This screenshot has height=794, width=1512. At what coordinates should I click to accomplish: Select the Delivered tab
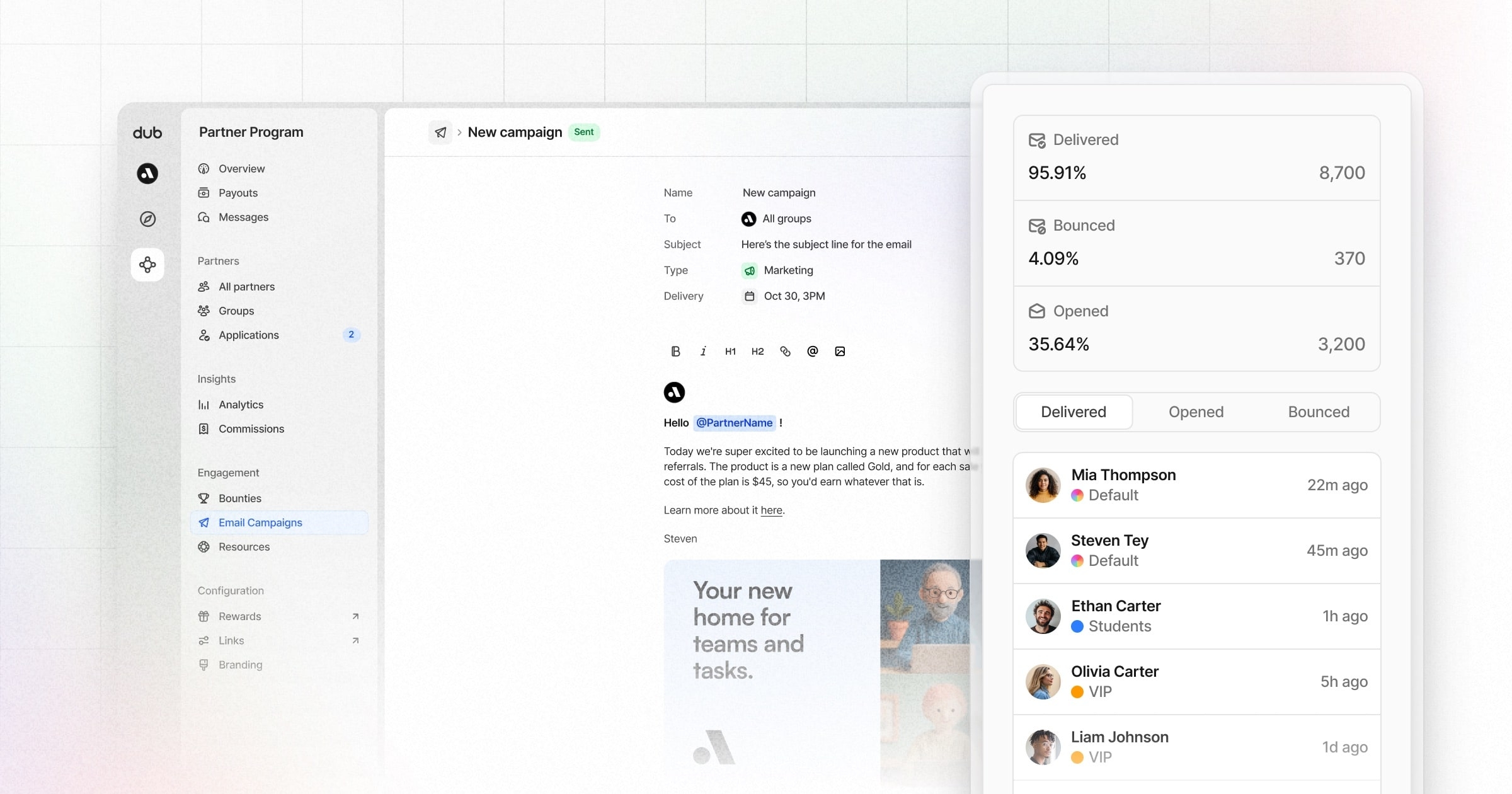tap(1074, 412)
